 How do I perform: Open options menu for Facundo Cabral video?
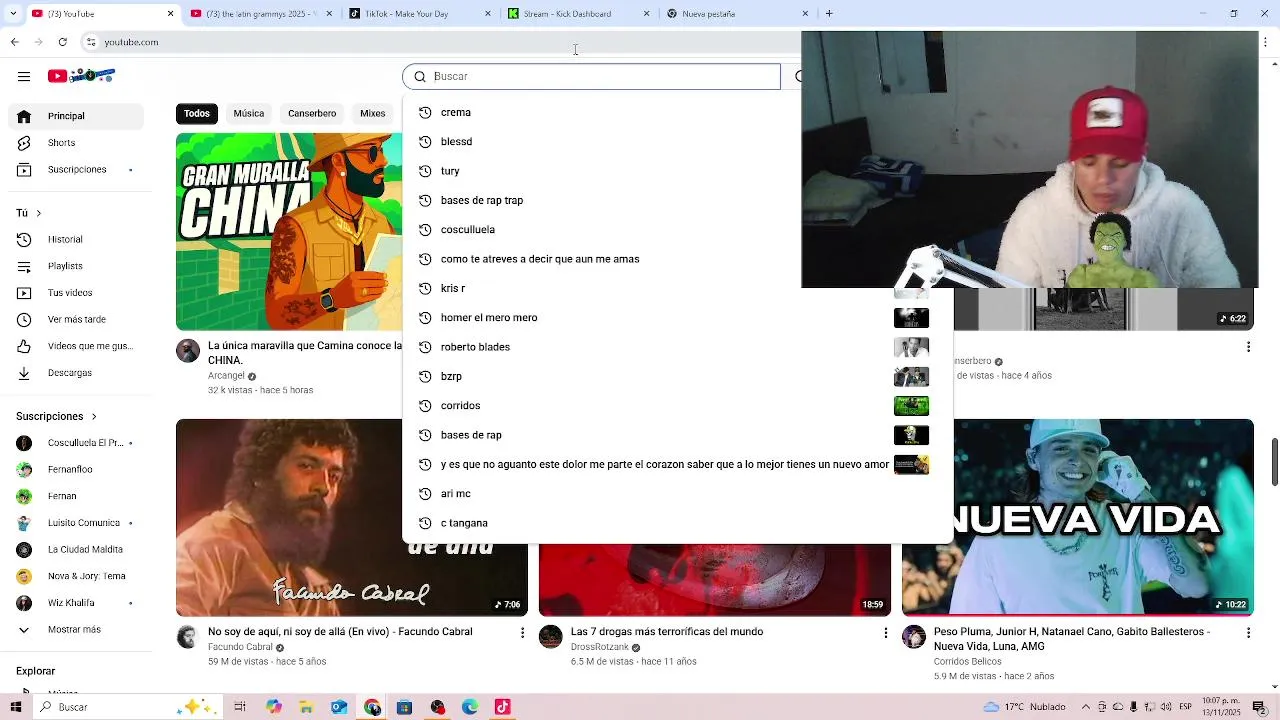click(x=522, y=633)
